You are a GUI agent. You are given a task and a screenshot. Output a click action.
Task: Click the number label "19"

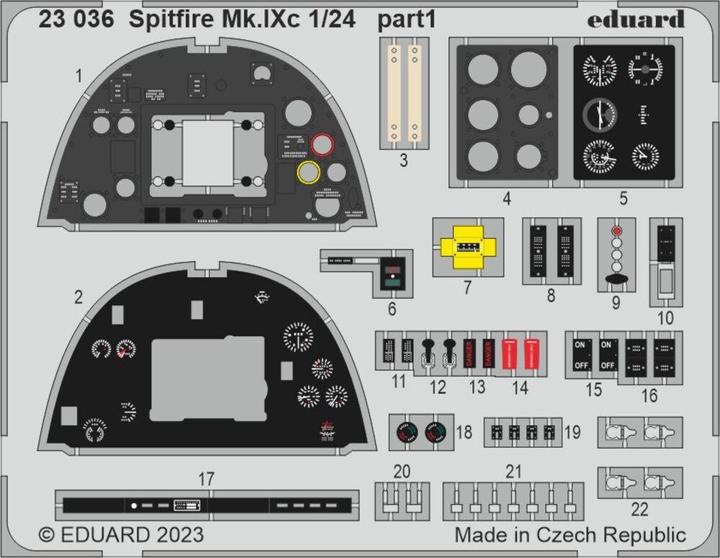click(572, 432)
